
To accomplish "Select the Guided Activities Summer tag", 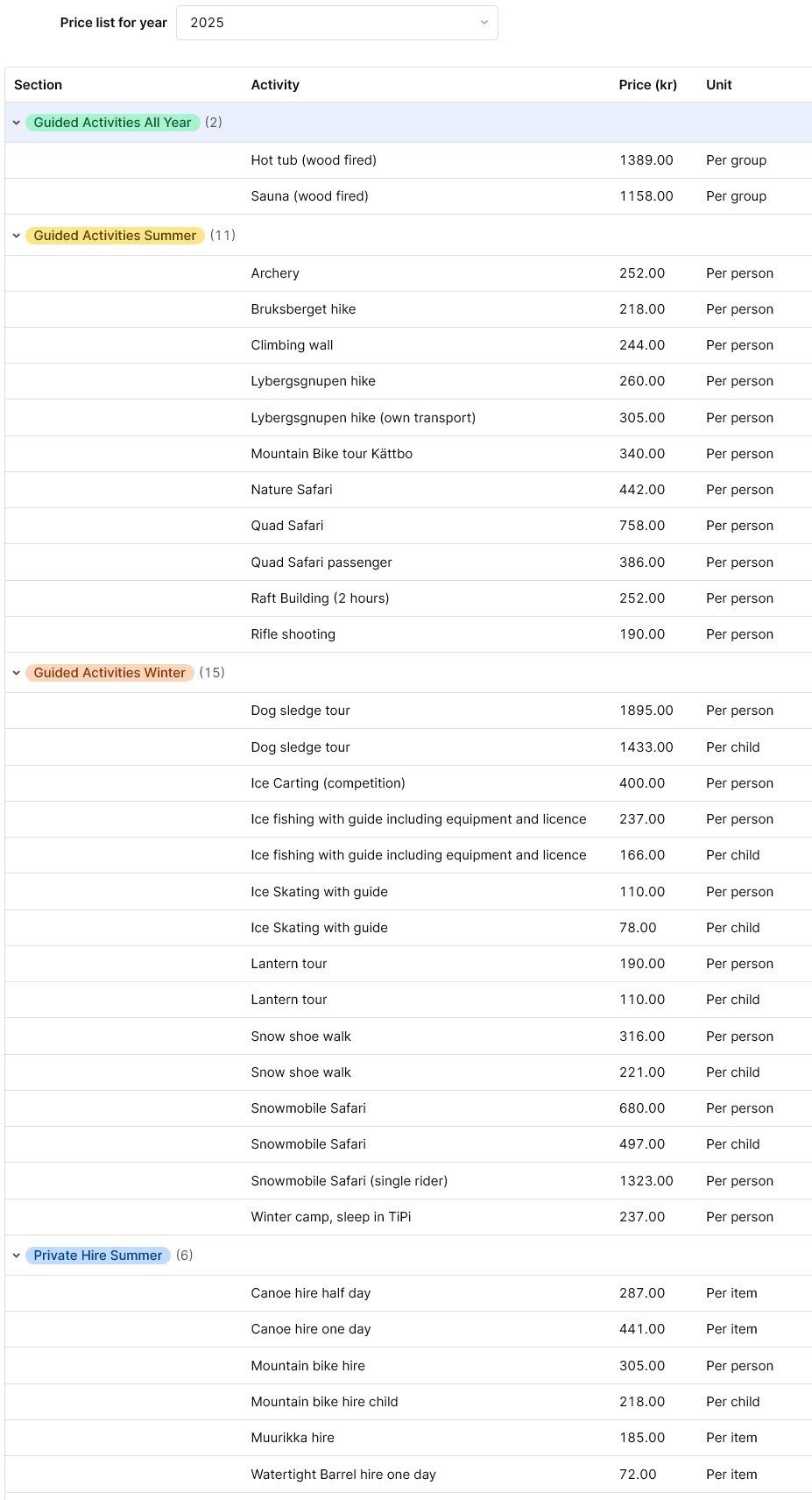I will pos(115,236).
